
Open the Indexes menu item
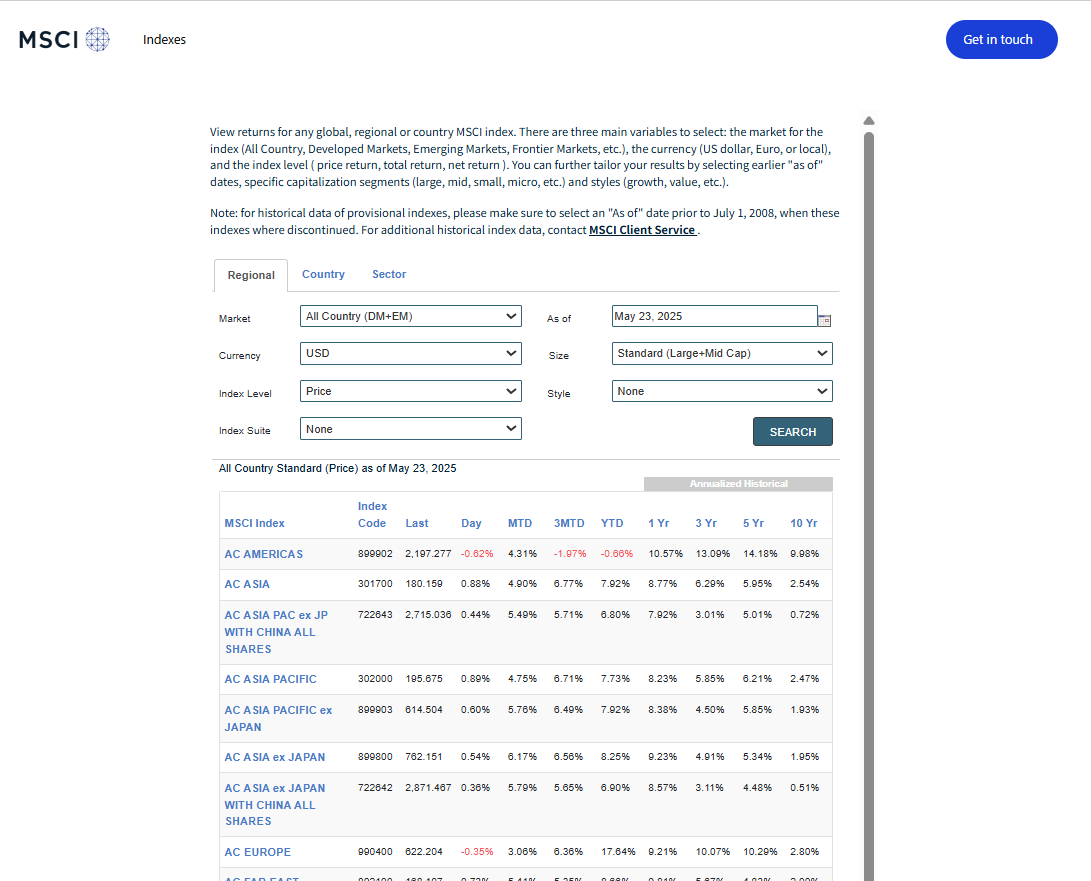pos(164,40)
